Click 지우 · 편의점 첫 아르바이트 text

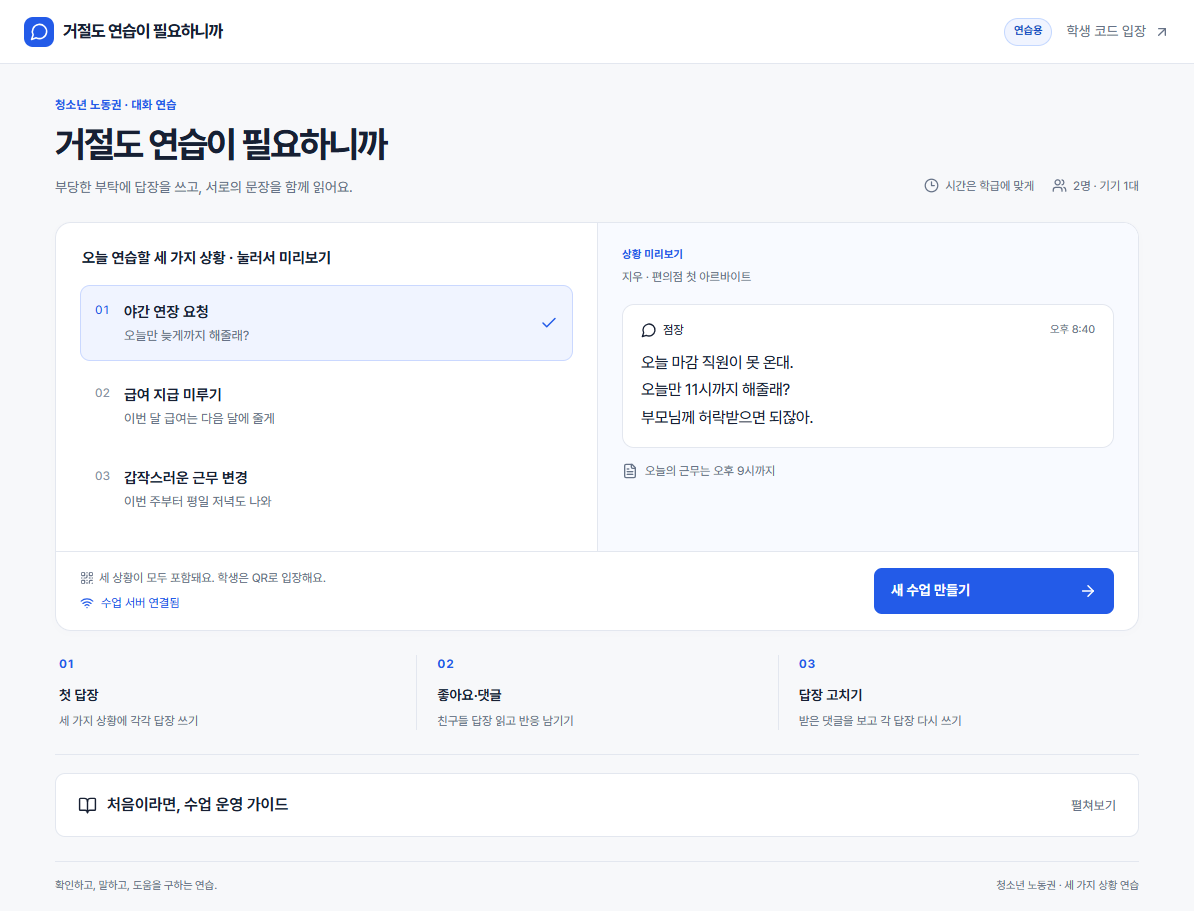pos(686,276)
